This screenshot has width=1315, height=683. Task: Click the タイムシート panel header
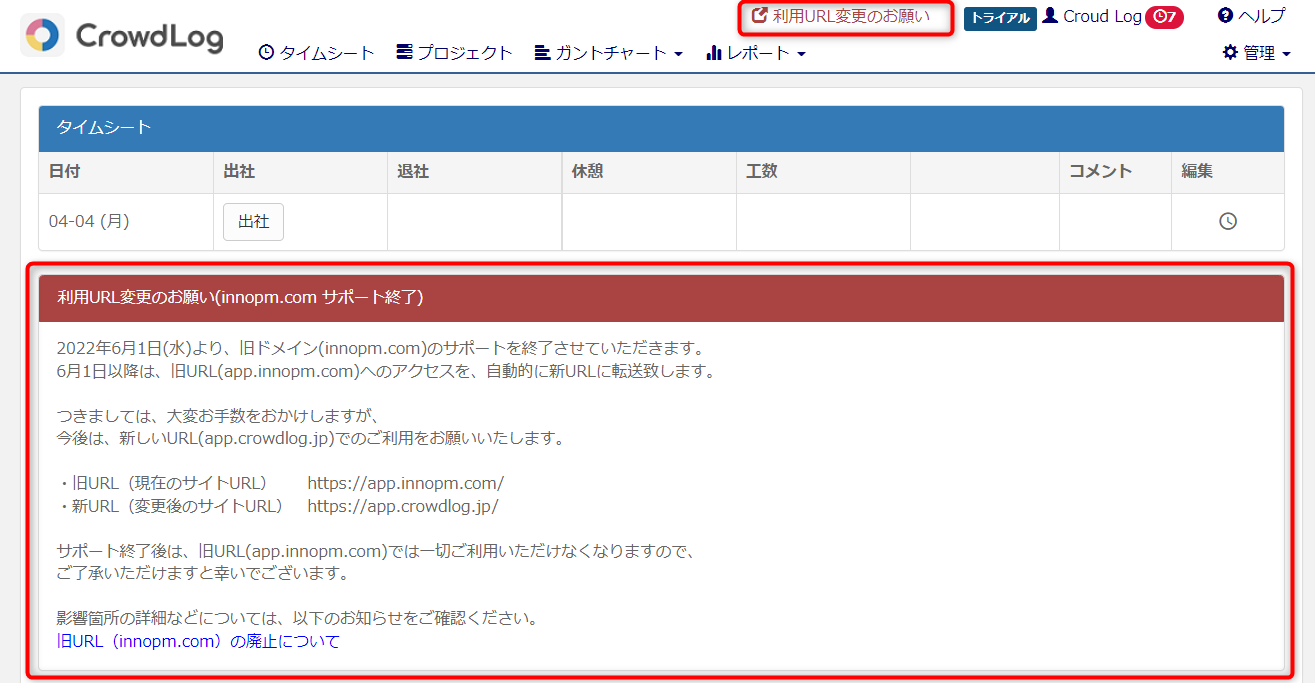(661, 128)
